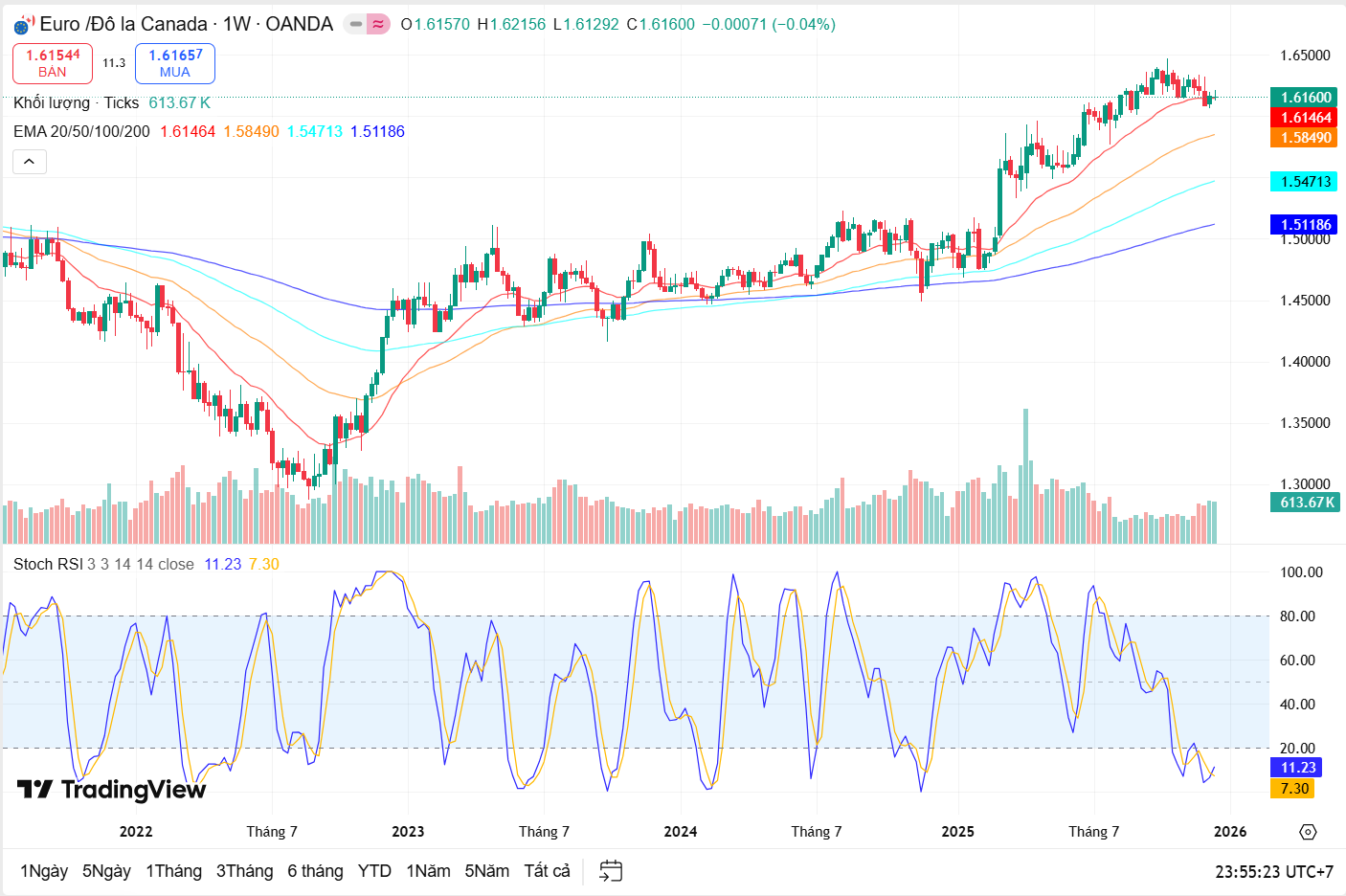Collapse the indicator legend with chevron
Screen dimensions: 1346x896
tap(30, 162)
